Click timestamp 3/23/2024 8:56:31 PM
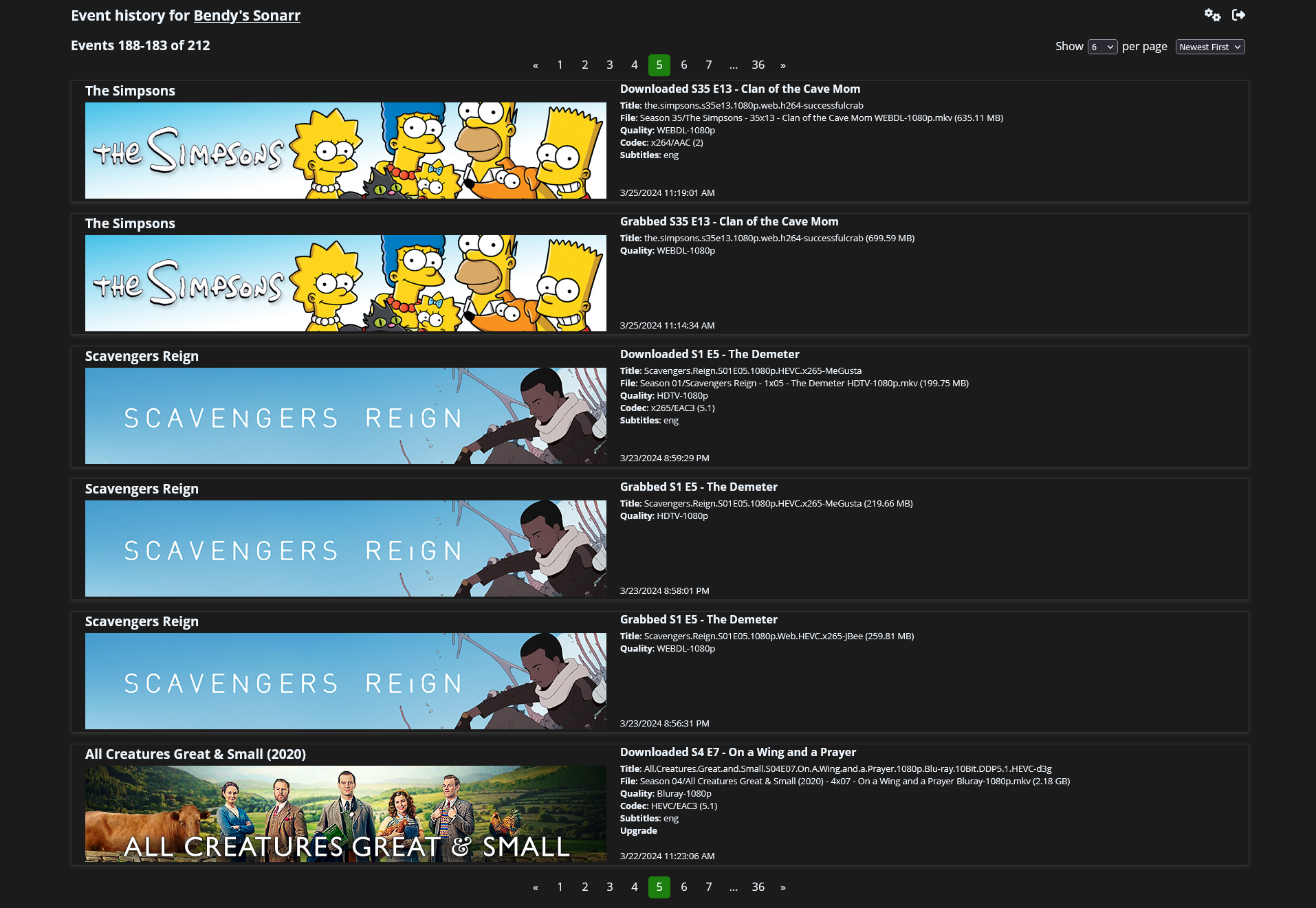The height and width of the screenshot is (908, 1316). tap(664, 724)
